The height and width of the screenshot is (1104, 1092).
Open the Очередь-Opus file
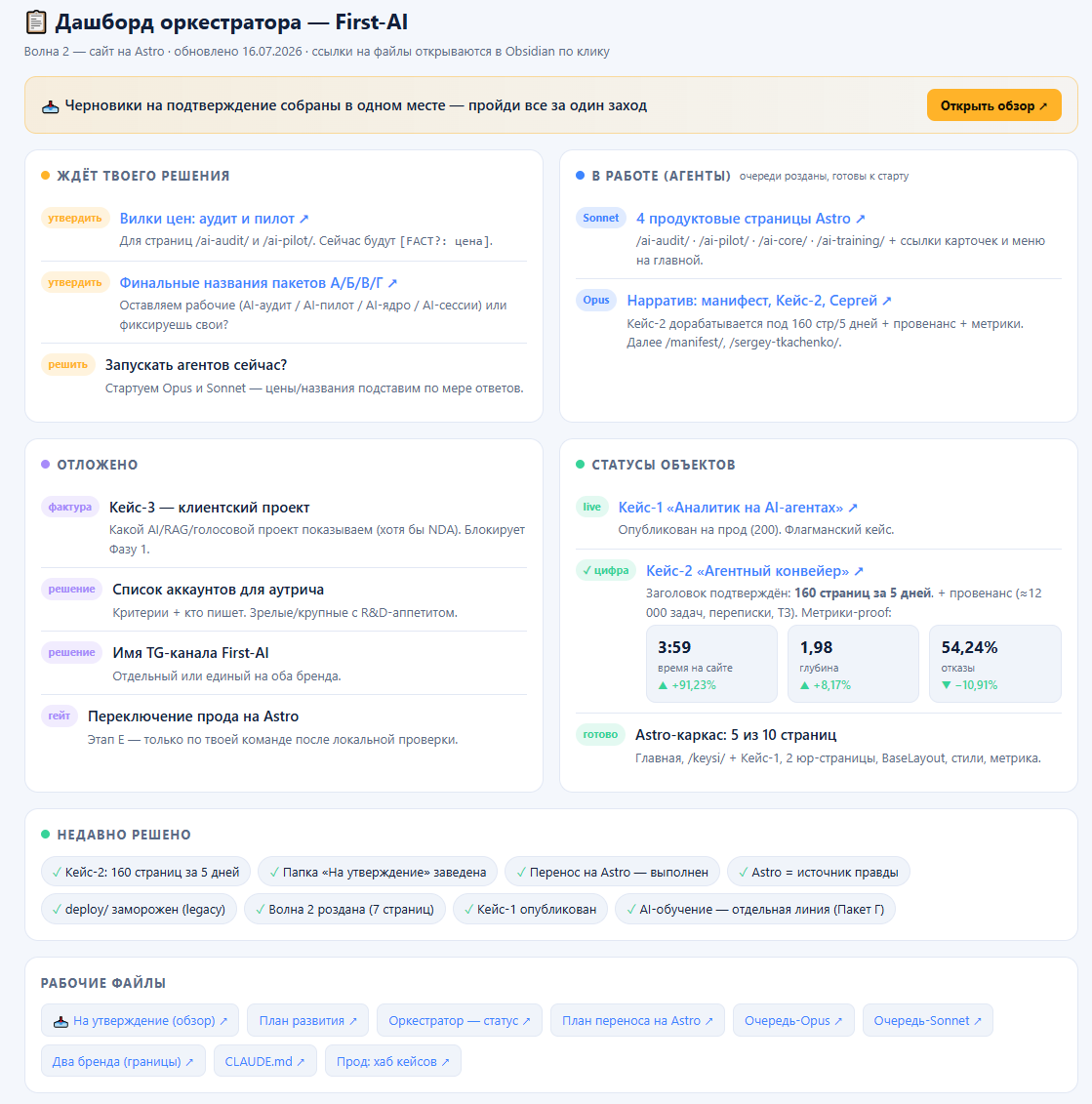click(x=793, y=1021)
